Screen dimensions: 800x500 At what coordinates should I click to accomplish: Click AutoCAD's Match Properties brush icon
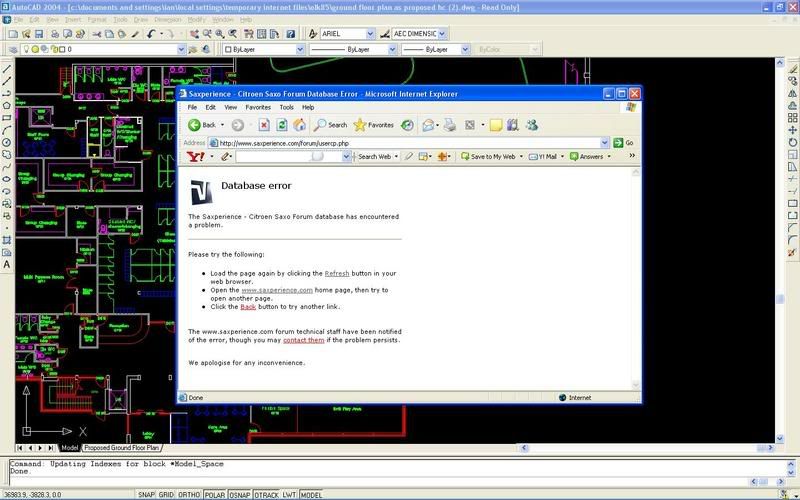[x=135, y=34]
